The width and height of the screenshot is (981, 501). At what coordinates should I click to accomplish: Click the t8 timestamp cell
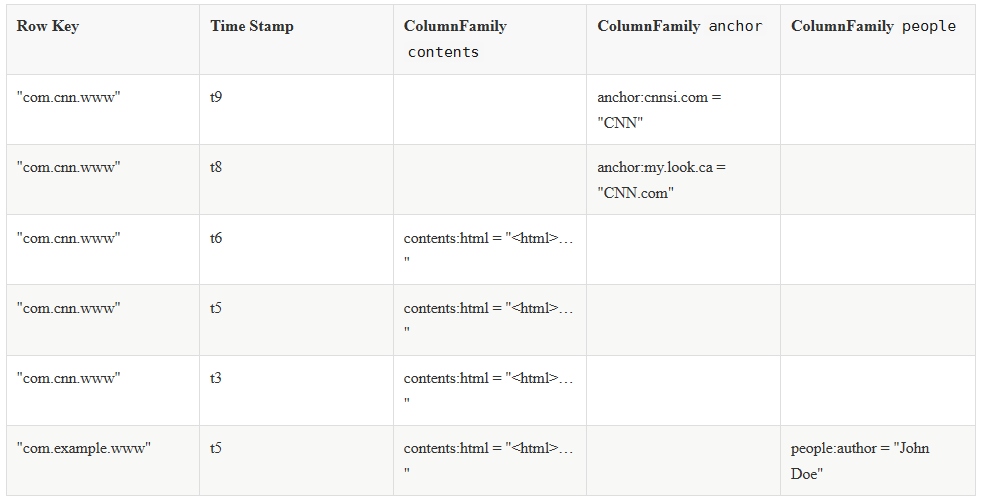[x=217, y=168]
